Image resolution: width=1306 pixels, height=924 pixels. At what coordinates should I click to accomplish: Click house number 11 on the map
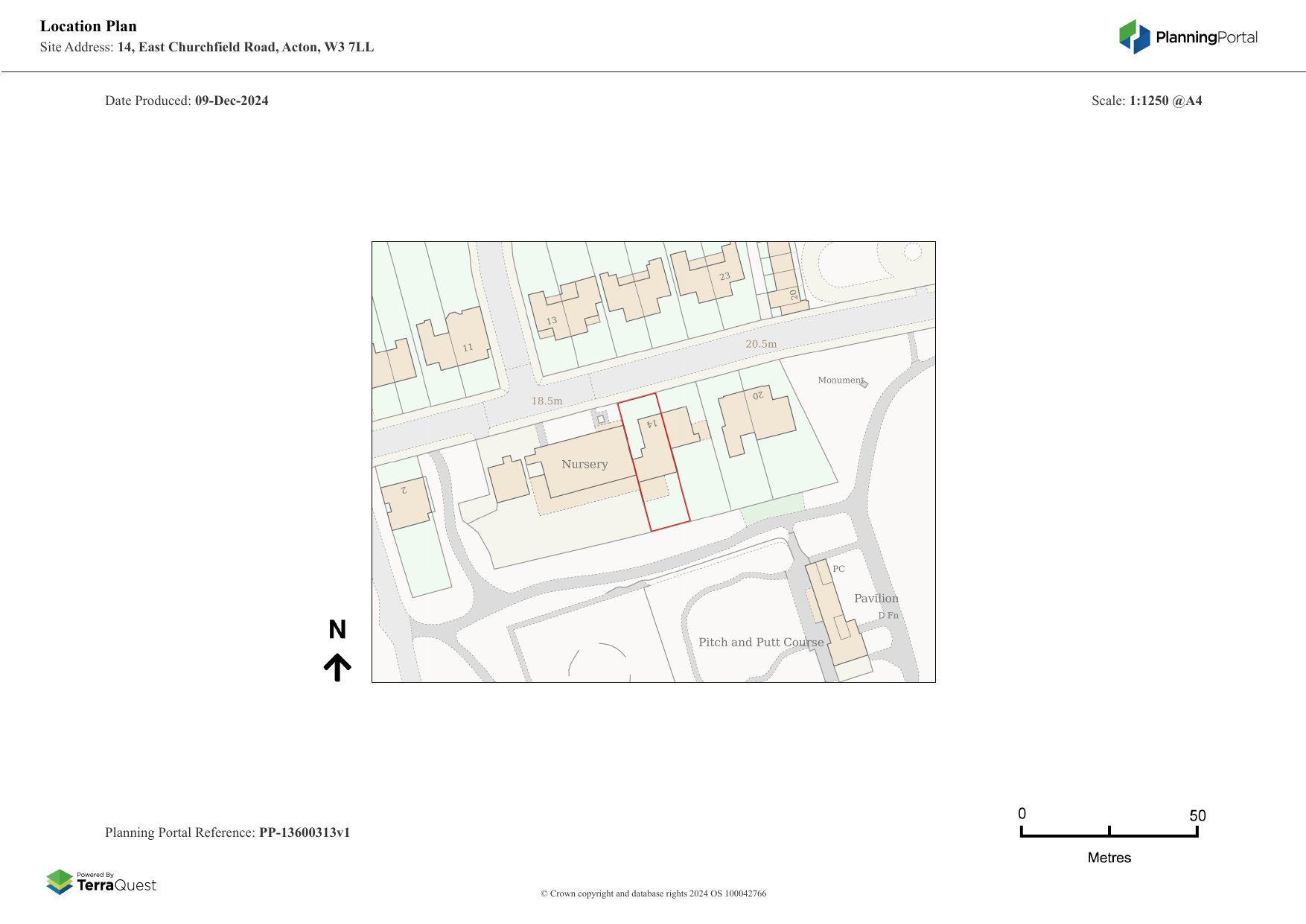pyautogui.click(x=468, y=348)
